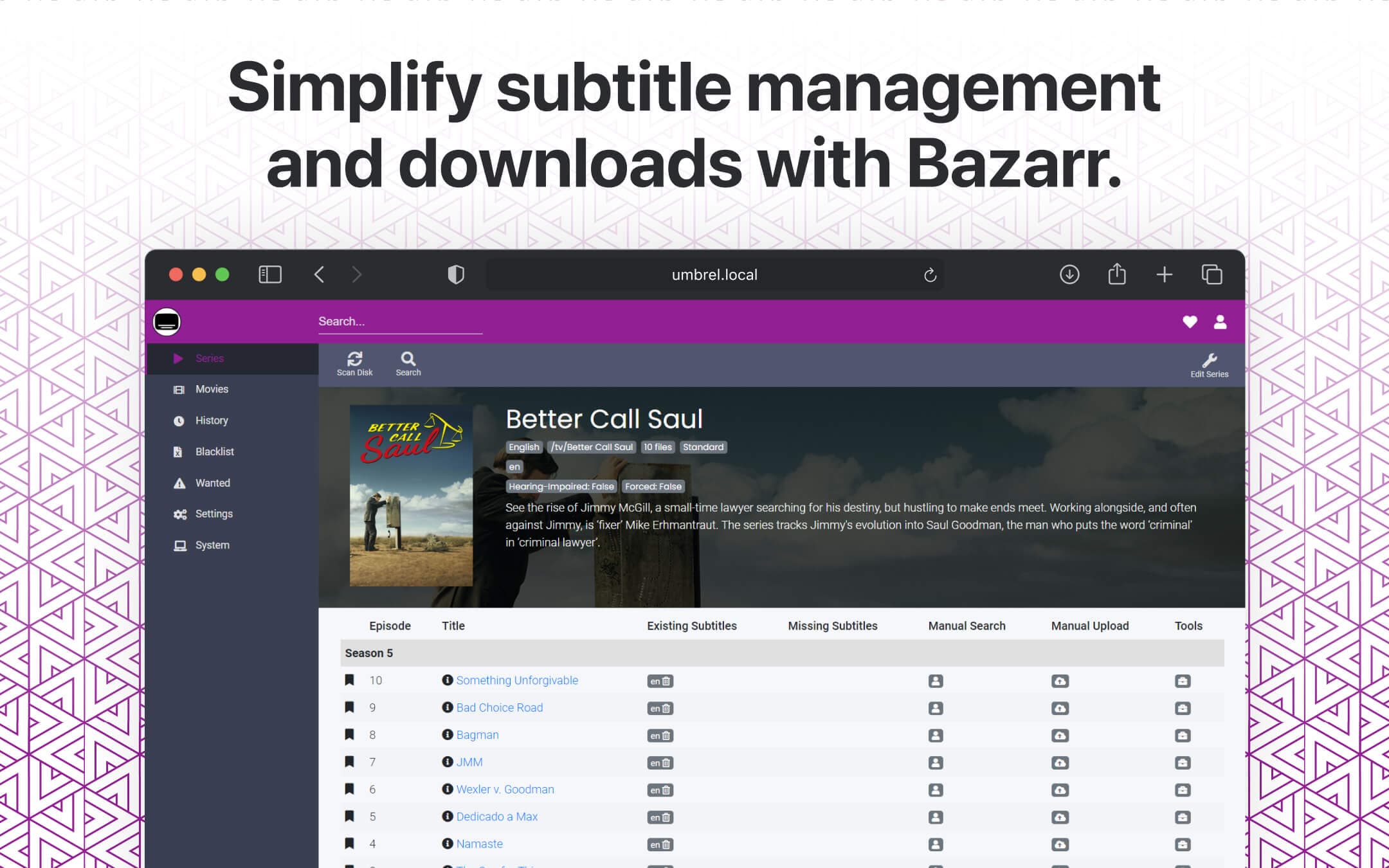
Task: Click the Manual Upload cloud icon for episode 9
Action: click(1059, 708)
